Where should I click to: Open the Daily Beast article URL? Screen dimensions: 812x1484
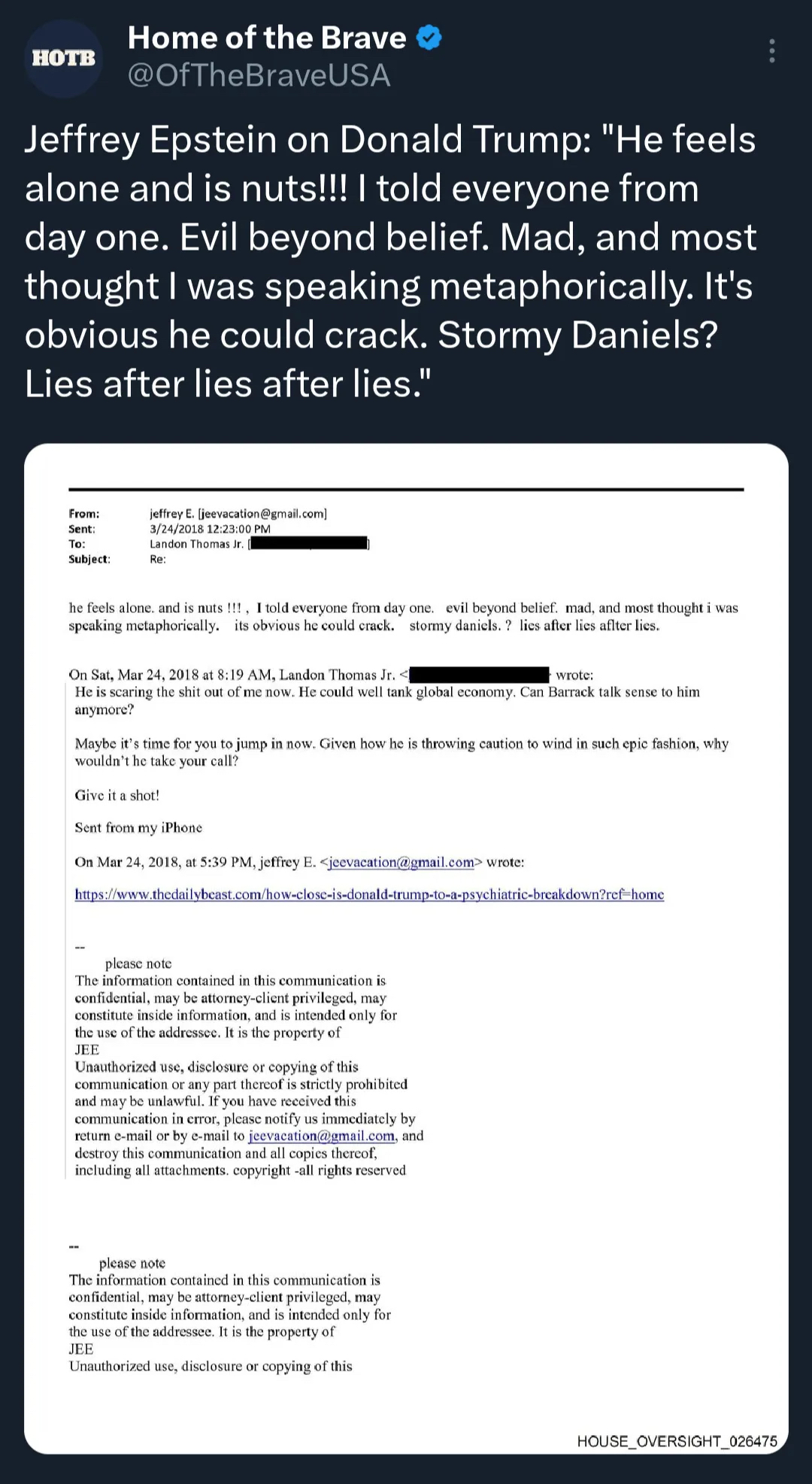click(x=369, y=894)
